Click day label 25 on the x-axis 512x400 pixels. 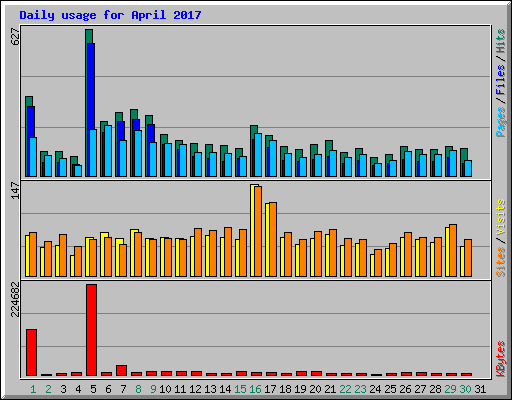(x=390, y=389)
